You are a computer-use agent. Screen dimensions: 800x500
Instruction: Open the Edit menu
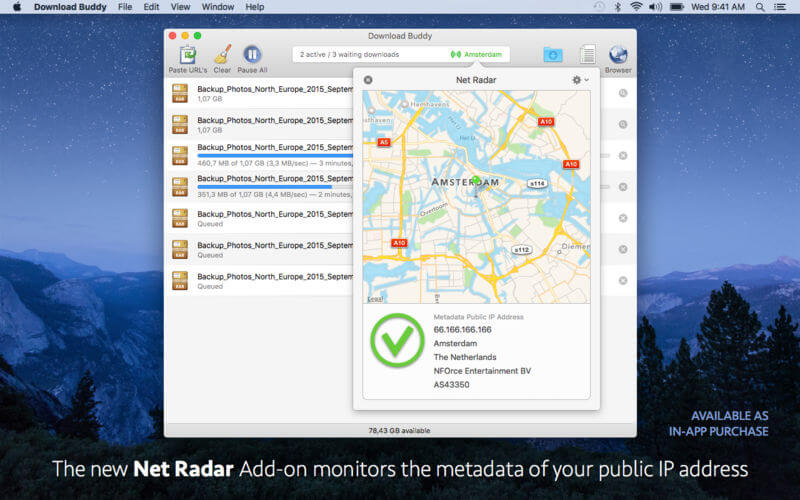click(151, 7)
